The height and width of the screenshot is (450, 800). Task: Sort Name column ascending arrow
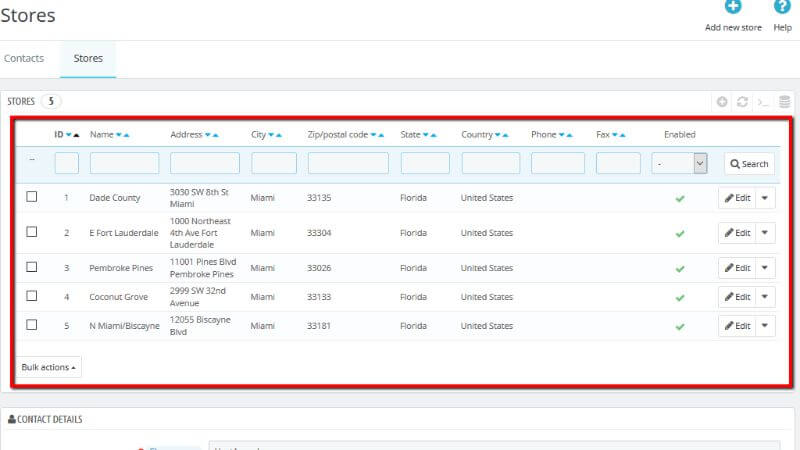(x=127, y=135)
